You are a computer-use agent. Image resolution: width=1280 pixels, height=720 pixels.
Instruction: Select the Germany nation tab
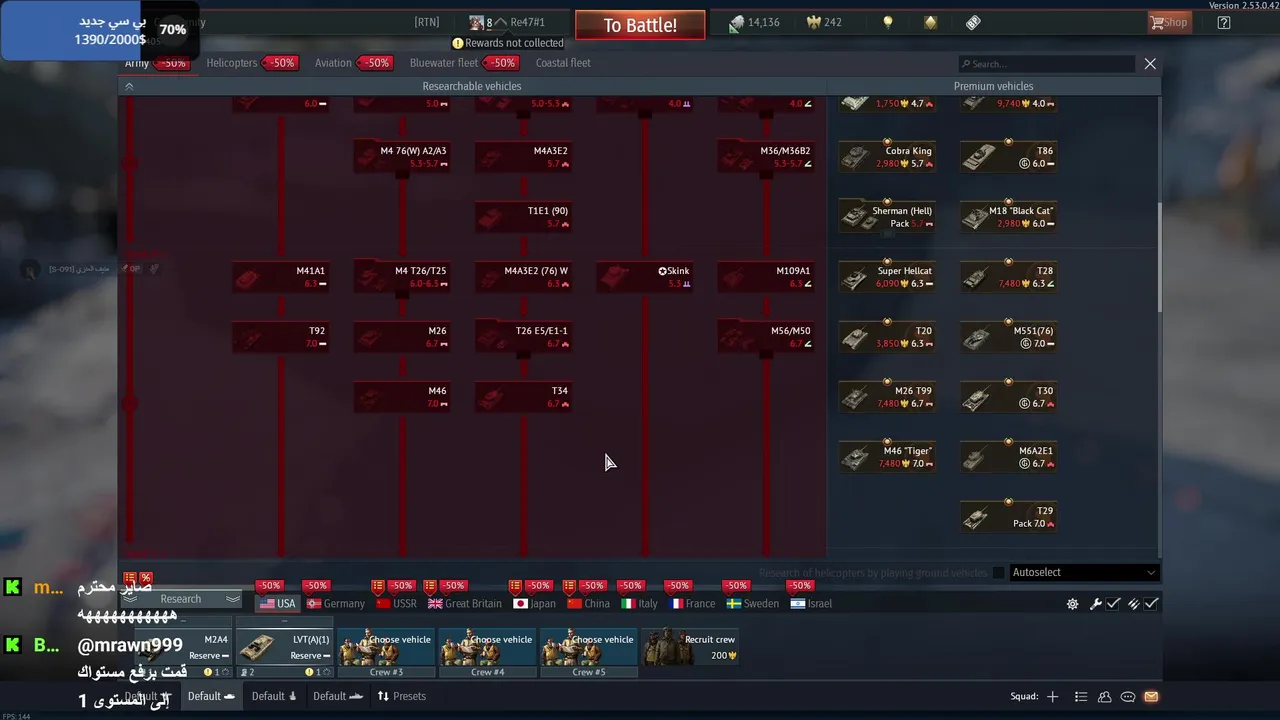coord(336,604)
